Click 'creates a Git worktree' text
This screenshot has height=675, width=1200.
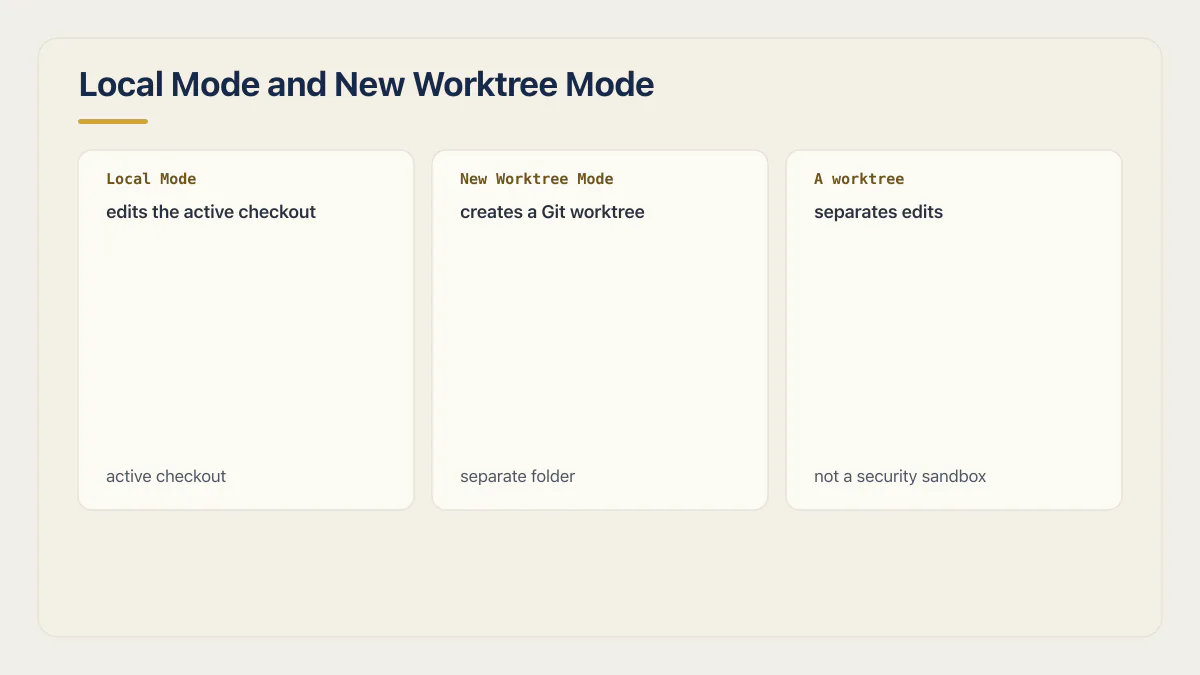pyautogui.click(x=552, y=212)
